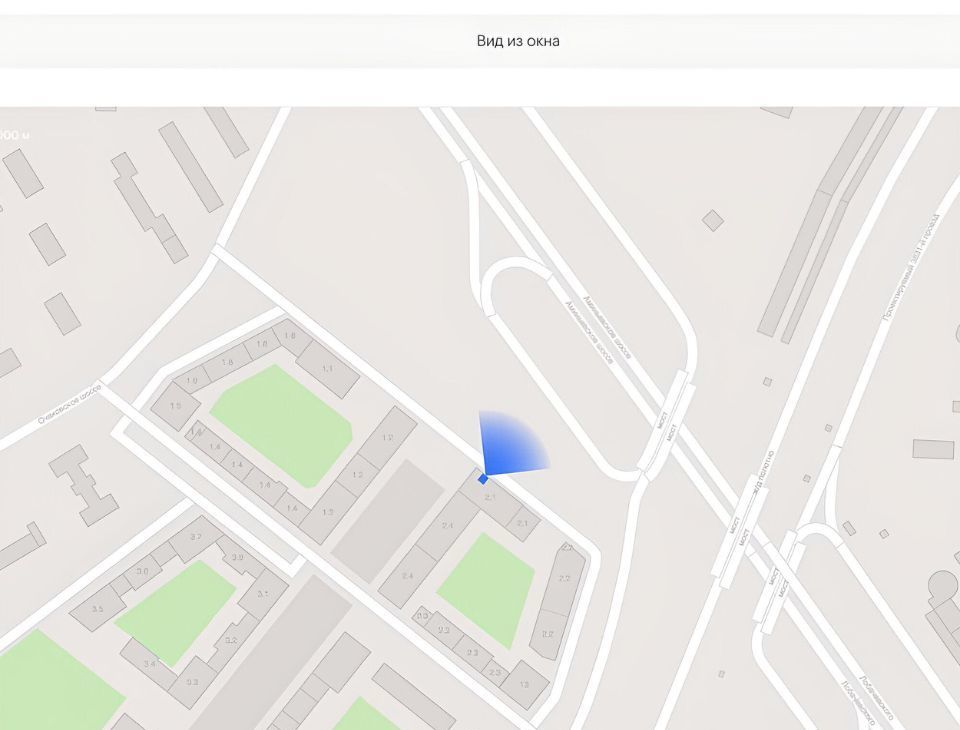Open the "Вид из окна" header tab
The height and width of the screenshot is (730, 960).
(518, 41)
